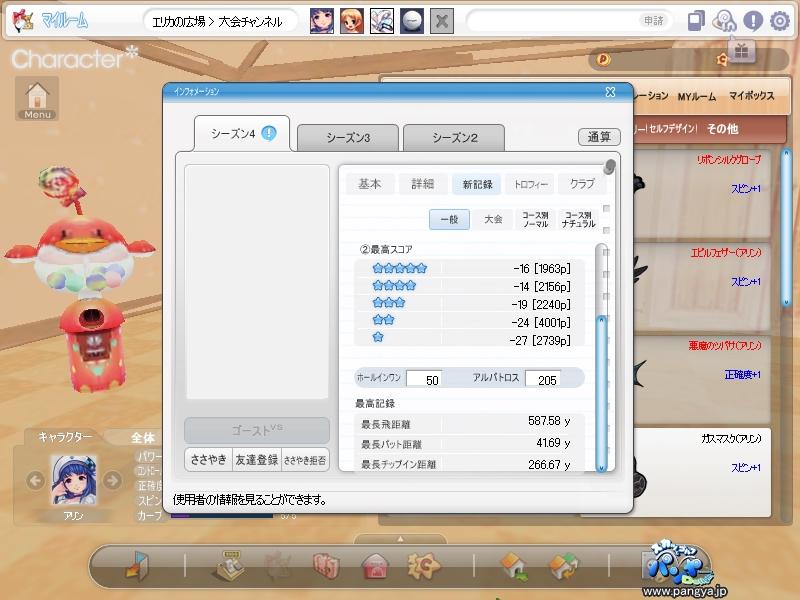
Task: Open the トロフィー tab
Action: (x=531, y=184)
